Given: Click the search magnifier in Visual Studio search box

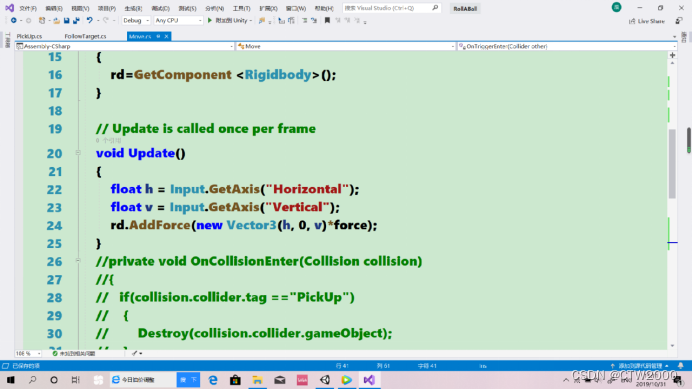Looking at the screenshot, I should click(x=435, y=8).
